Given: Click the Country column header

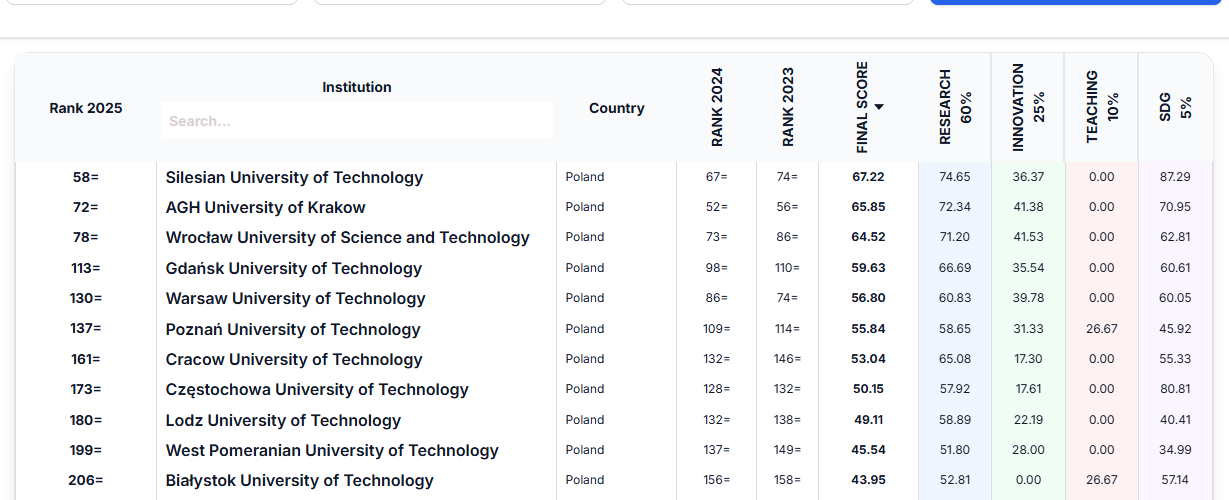Looking at the screenshot, I should click(616, 108).
